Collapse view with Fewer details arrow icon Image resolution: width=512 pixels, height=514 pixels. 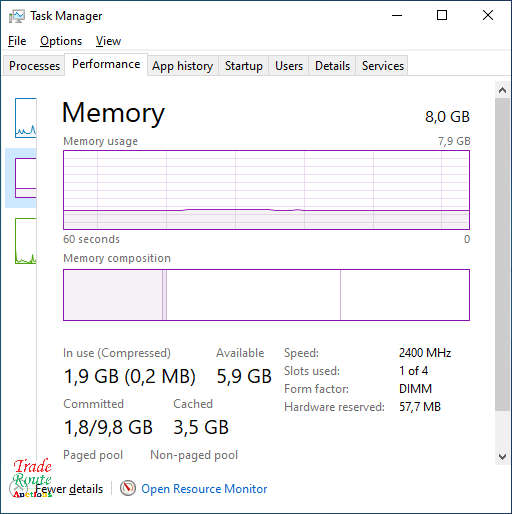point(17,489)
